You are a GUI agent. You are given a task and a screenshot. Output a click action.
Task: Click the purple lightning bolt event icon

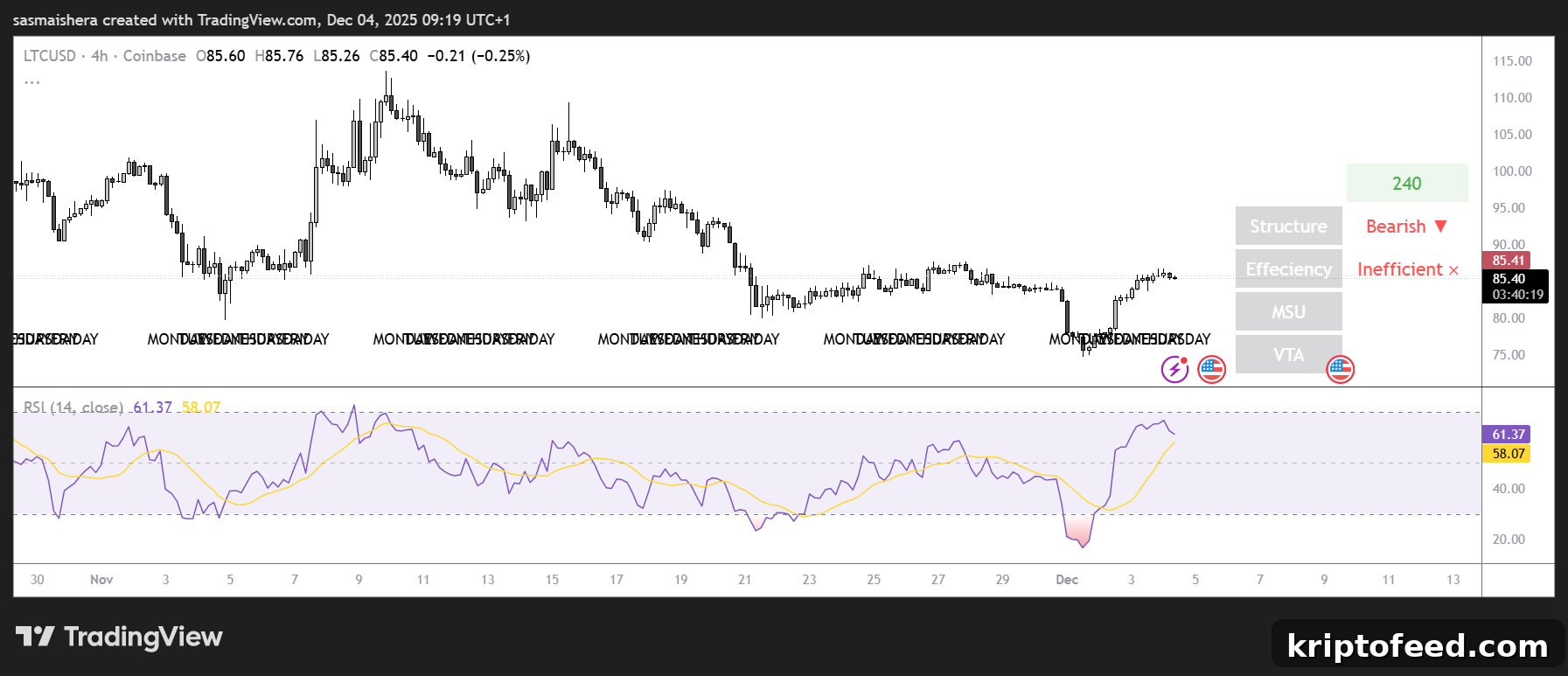point(1174,369)
